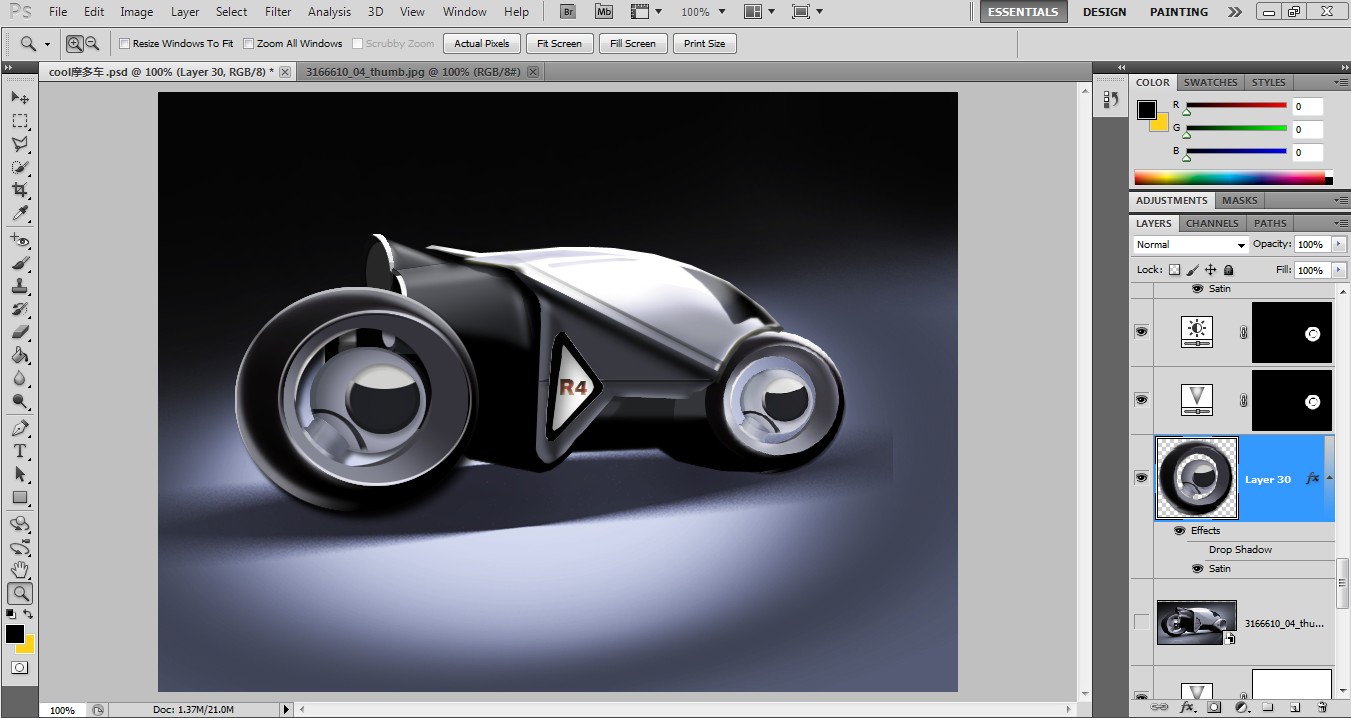Screen dimensions: 1351x718
Task: Click the delete layer trash icon
Action: coord(1321,707)
